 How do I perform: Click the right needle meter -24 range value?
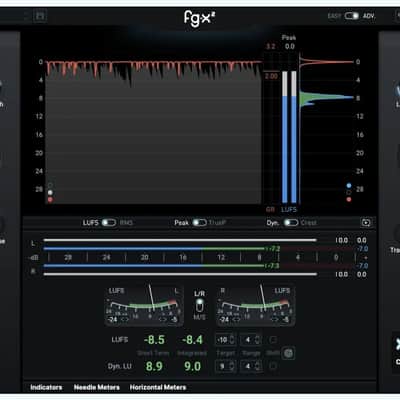(225, 319)
